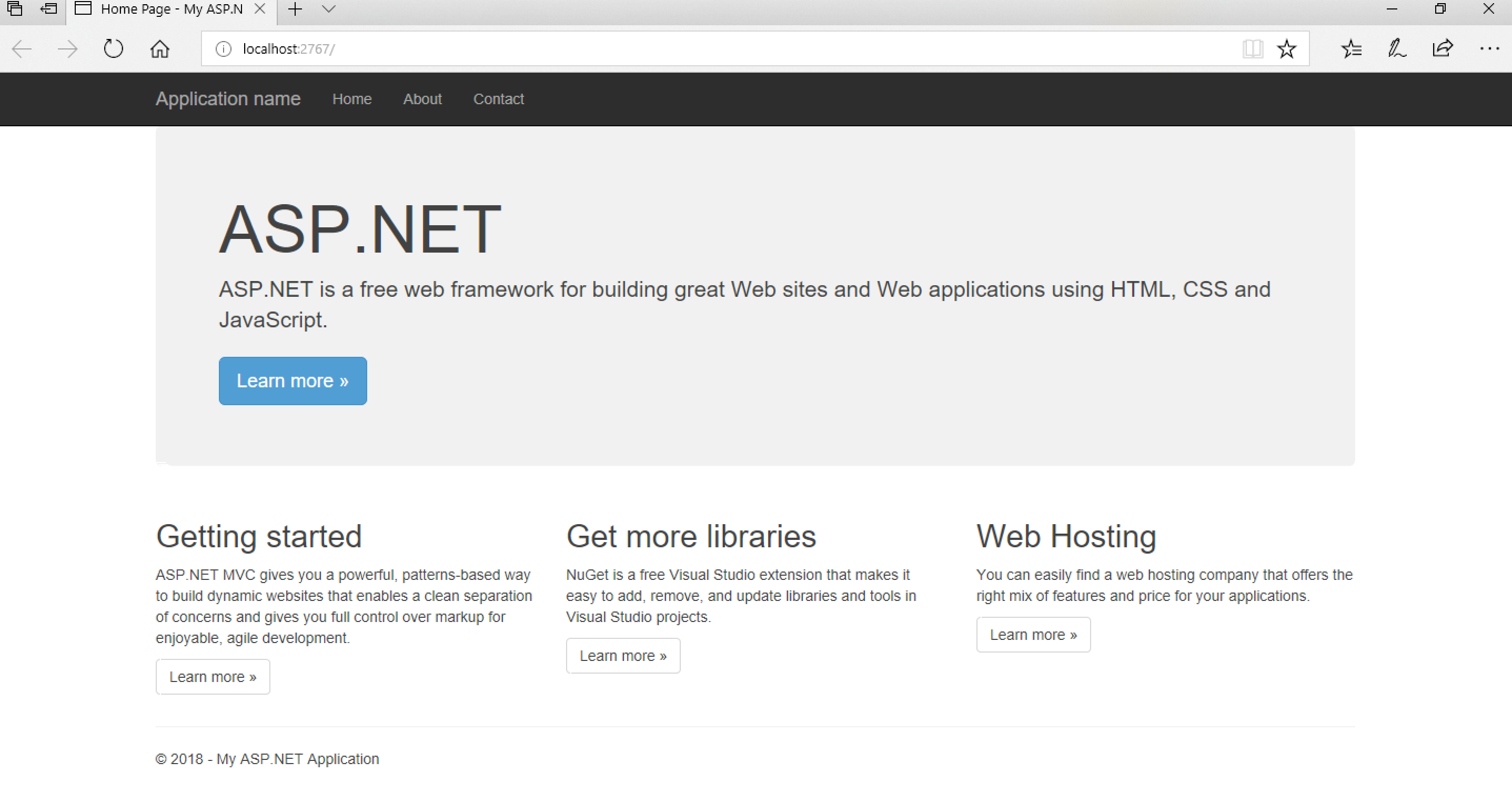The image size is (1512, 802).
Task: Show site information icon in address bar
Action: (223, 49)
